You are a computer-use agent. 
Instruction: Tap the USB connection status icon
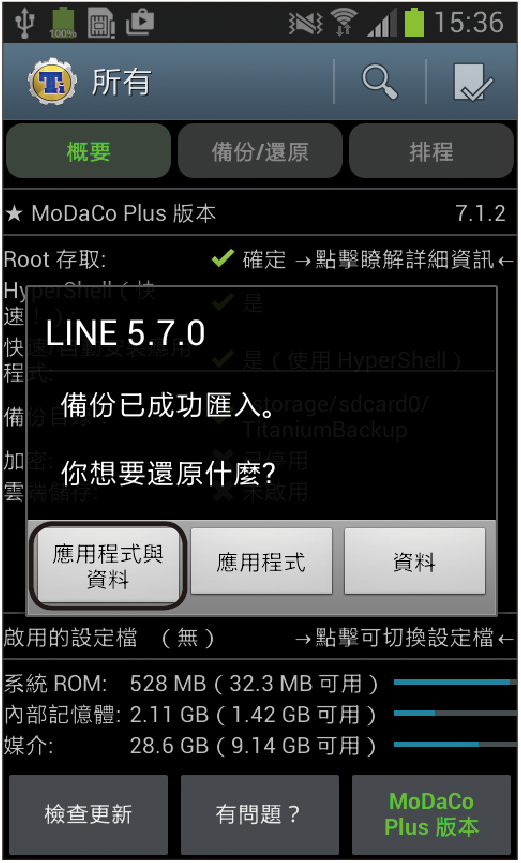coord(25,23)
